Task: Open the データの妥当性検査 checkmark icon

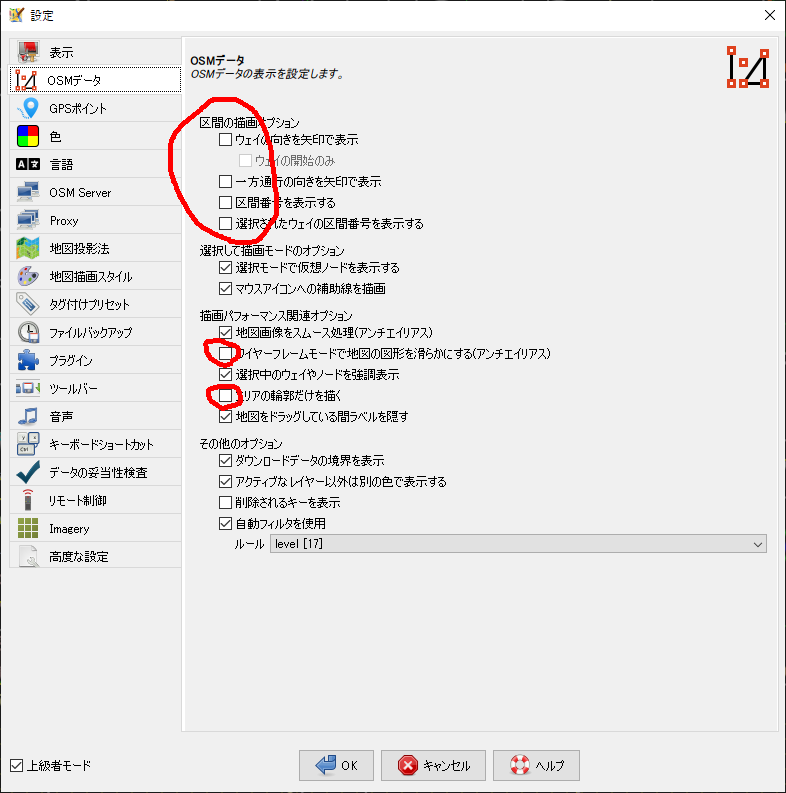Action: point(28,472)
